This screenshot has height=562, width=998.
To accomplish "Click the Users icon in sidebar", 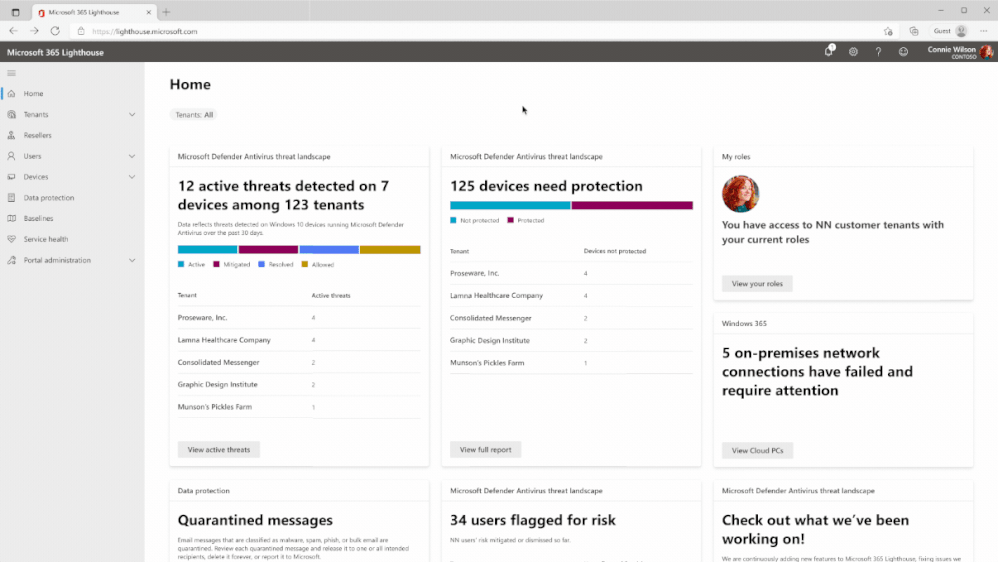I will click(11, 156).
